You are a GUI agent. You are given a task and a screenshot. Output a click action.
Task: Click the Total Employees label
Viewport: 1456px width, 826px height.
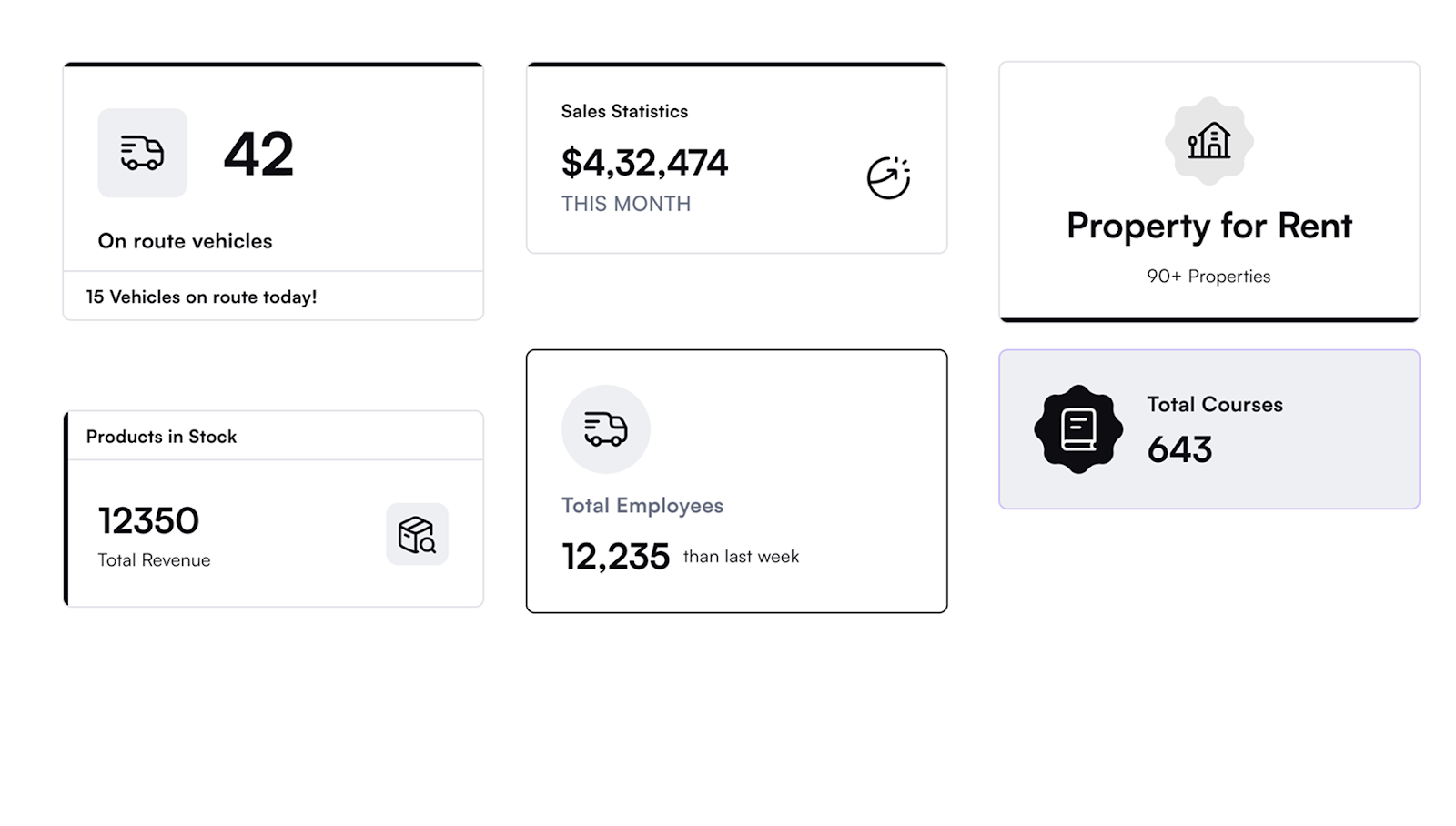642,506
